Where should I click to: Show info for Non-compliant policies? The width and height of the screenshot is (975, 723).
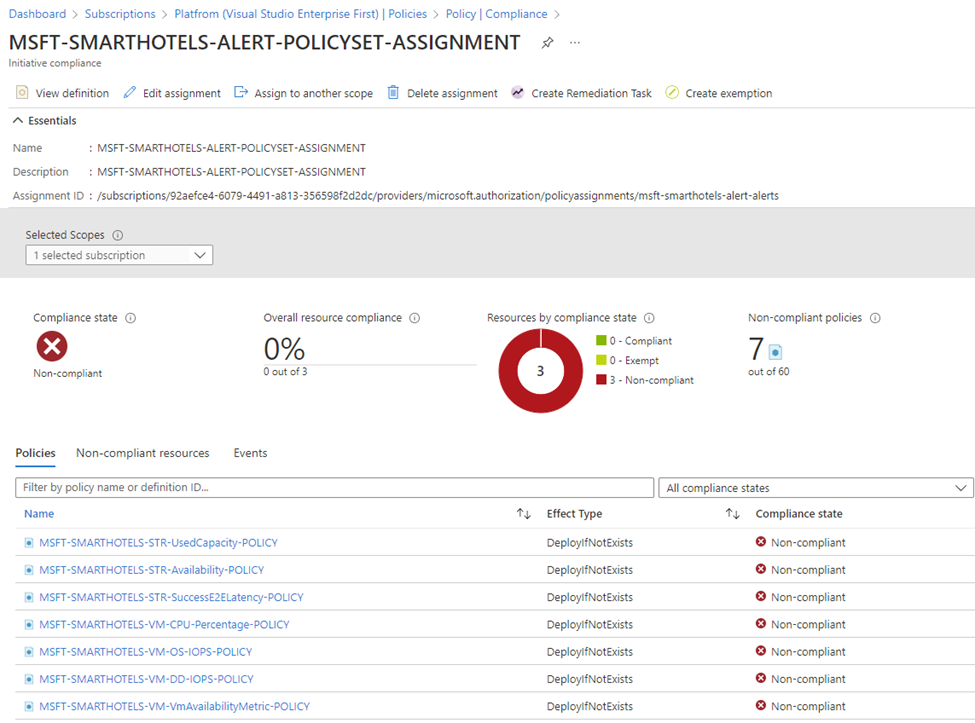point(875,318)
